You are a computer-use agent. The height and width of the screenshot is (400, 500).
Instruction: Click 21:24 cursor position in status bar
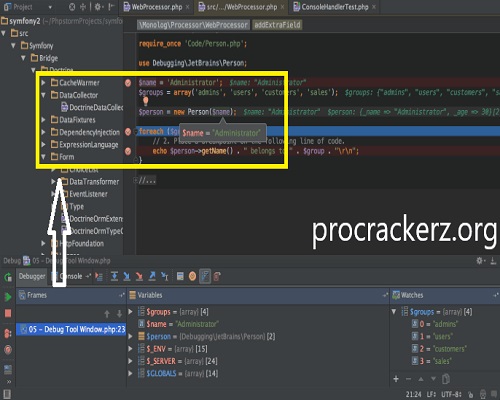[x=413, y=394]
